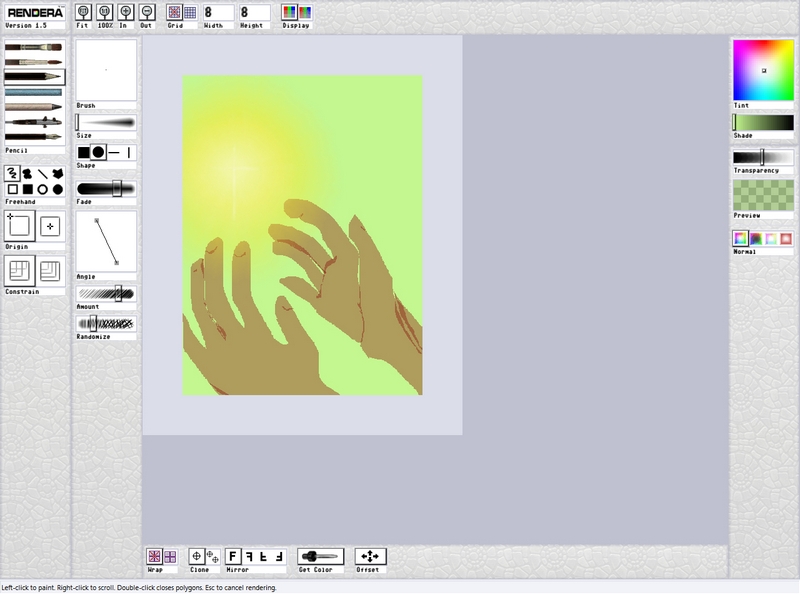Select the straight line draw mode

point(43,174)
